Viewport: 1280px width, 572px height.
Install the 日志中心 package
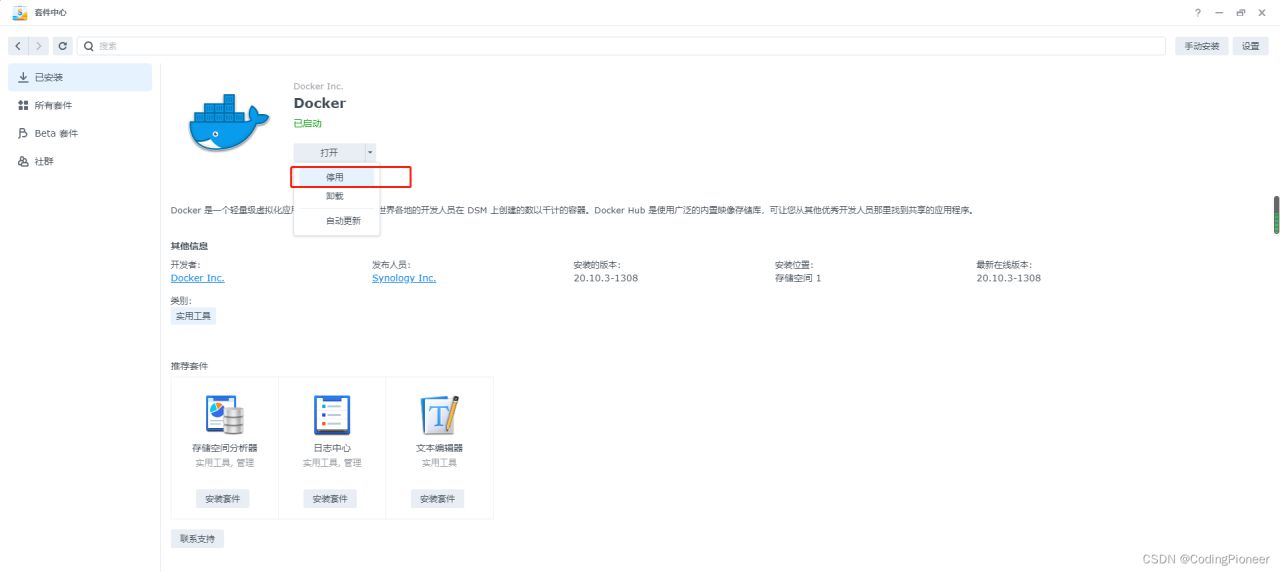(330, 499)
